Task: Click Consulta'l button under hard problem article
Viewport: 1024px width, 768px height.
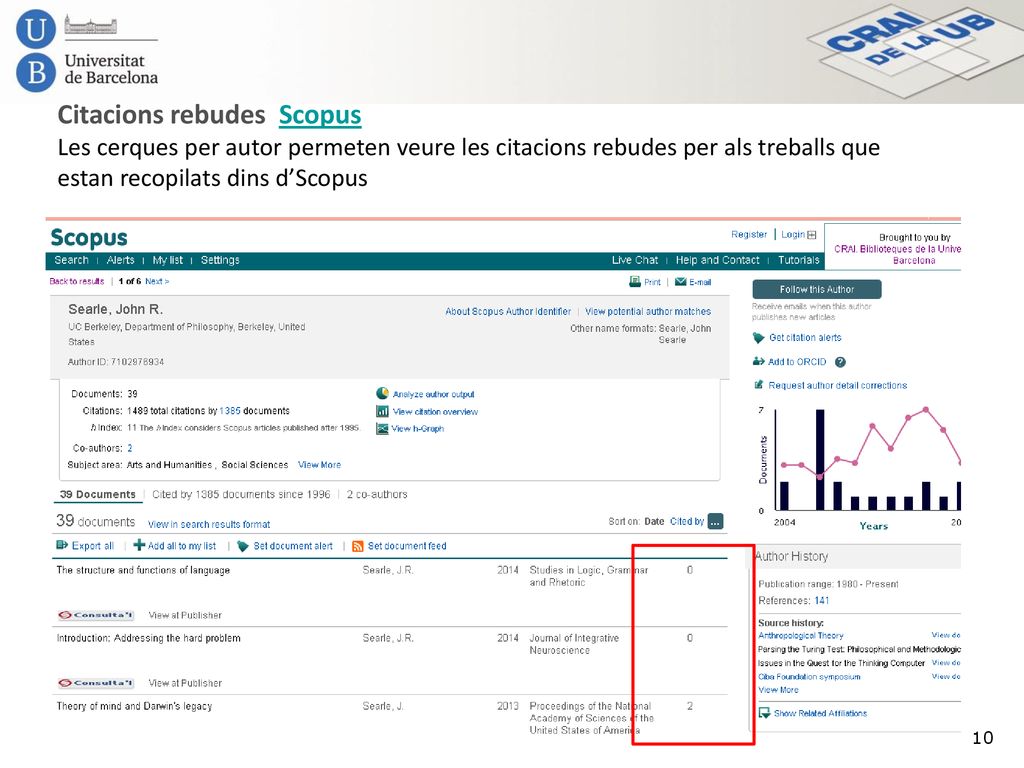Action: (x=96, y=682)
